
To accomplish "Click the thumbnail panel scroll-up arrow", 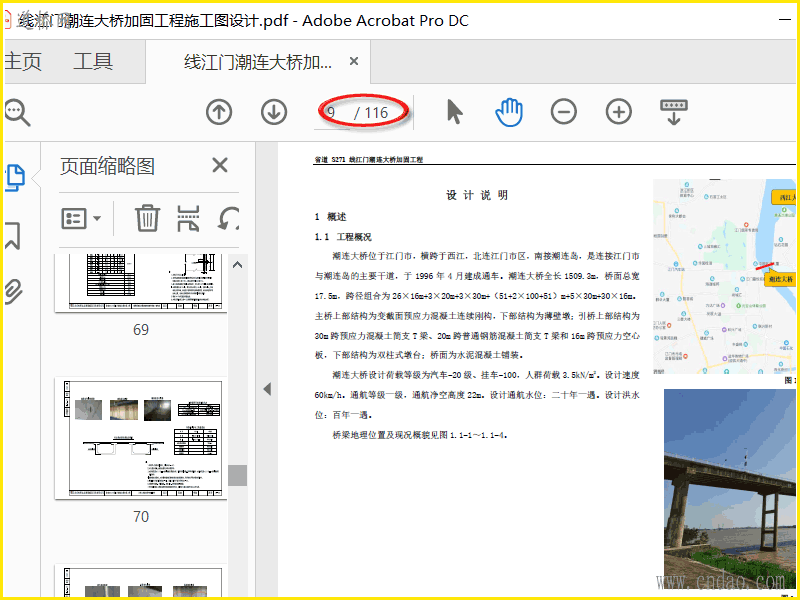I will [x=237, y=265].
